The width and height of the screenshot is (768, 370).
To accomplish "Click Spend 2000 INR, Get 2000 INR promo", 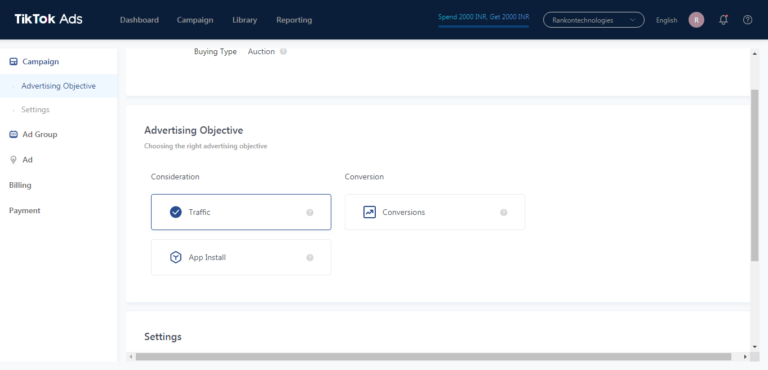I will click(484, 17).
